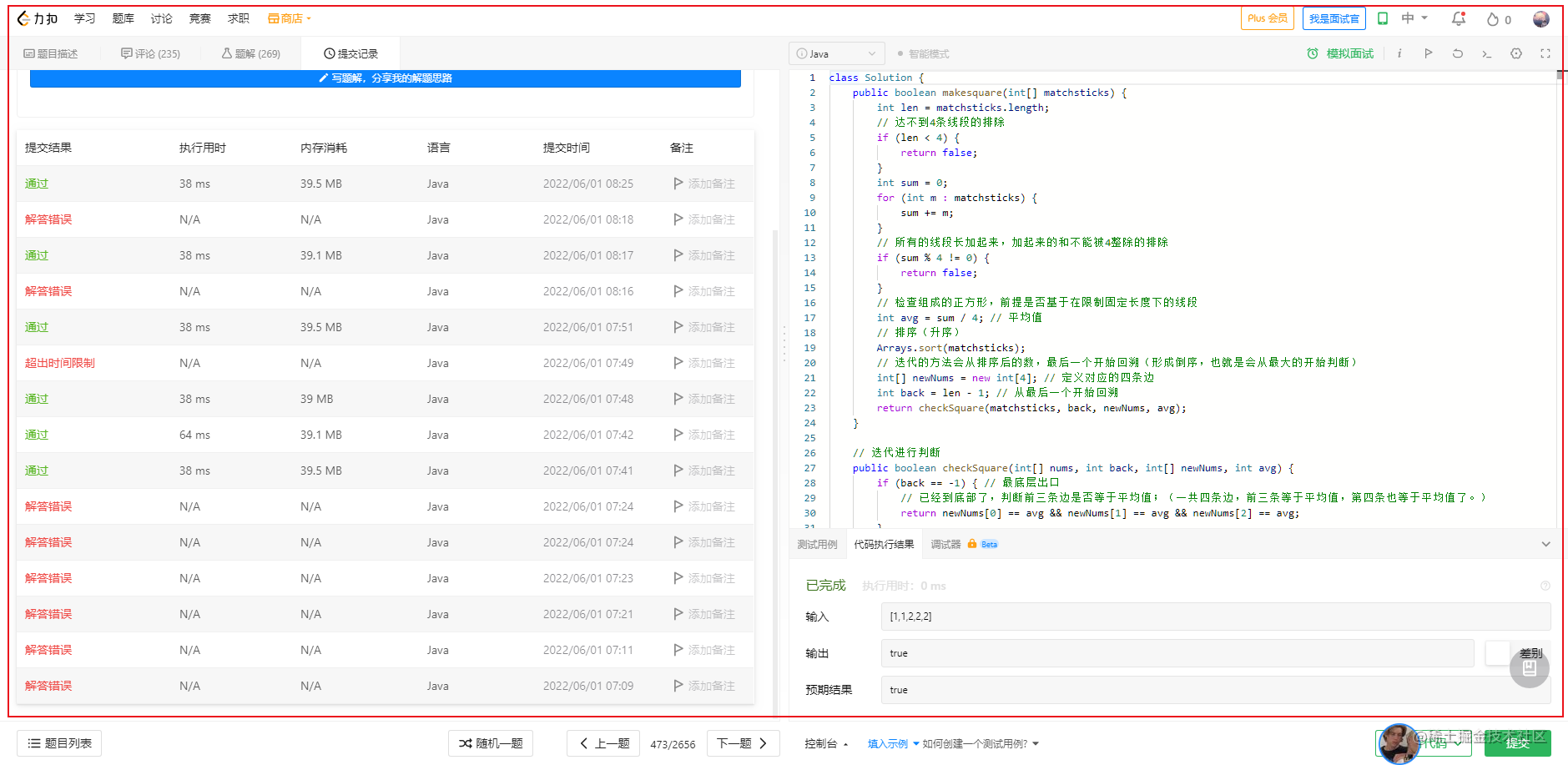Open the 超出时间限制 submission at 07:49
The image size is (1568, 765).
60,363
